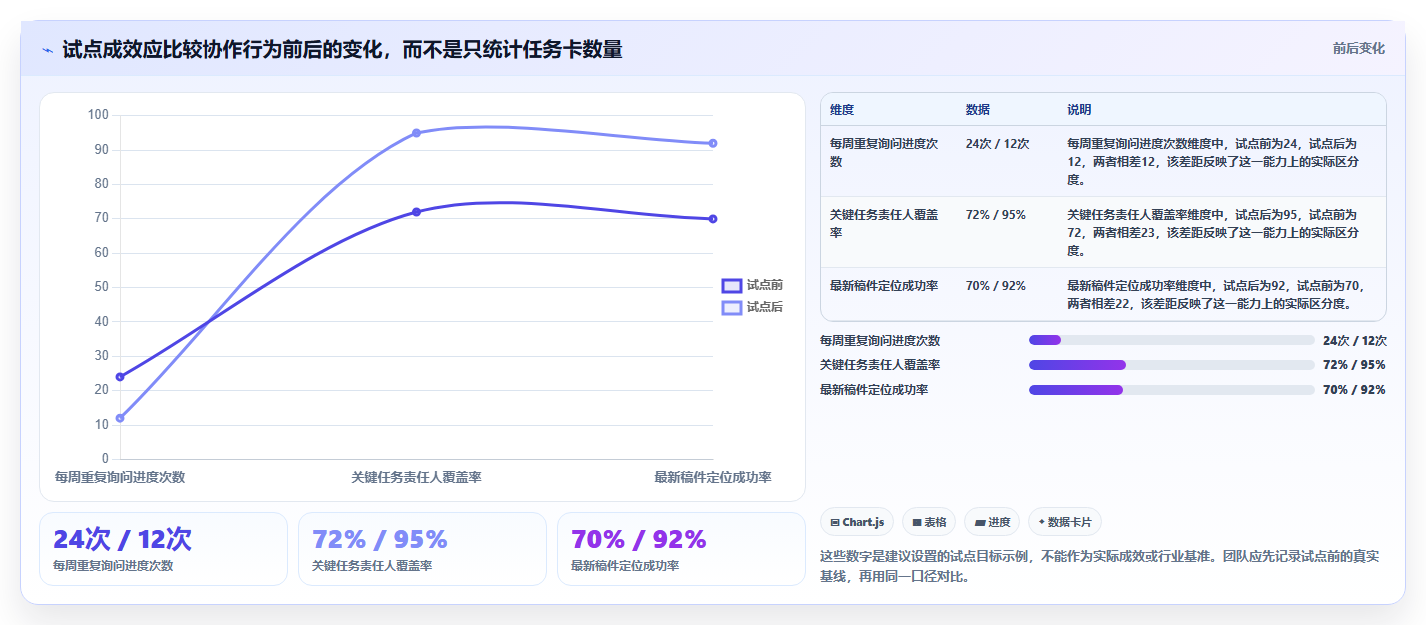Click the 进度 chip
This screenshot has height=625, width=1426.
992,522
